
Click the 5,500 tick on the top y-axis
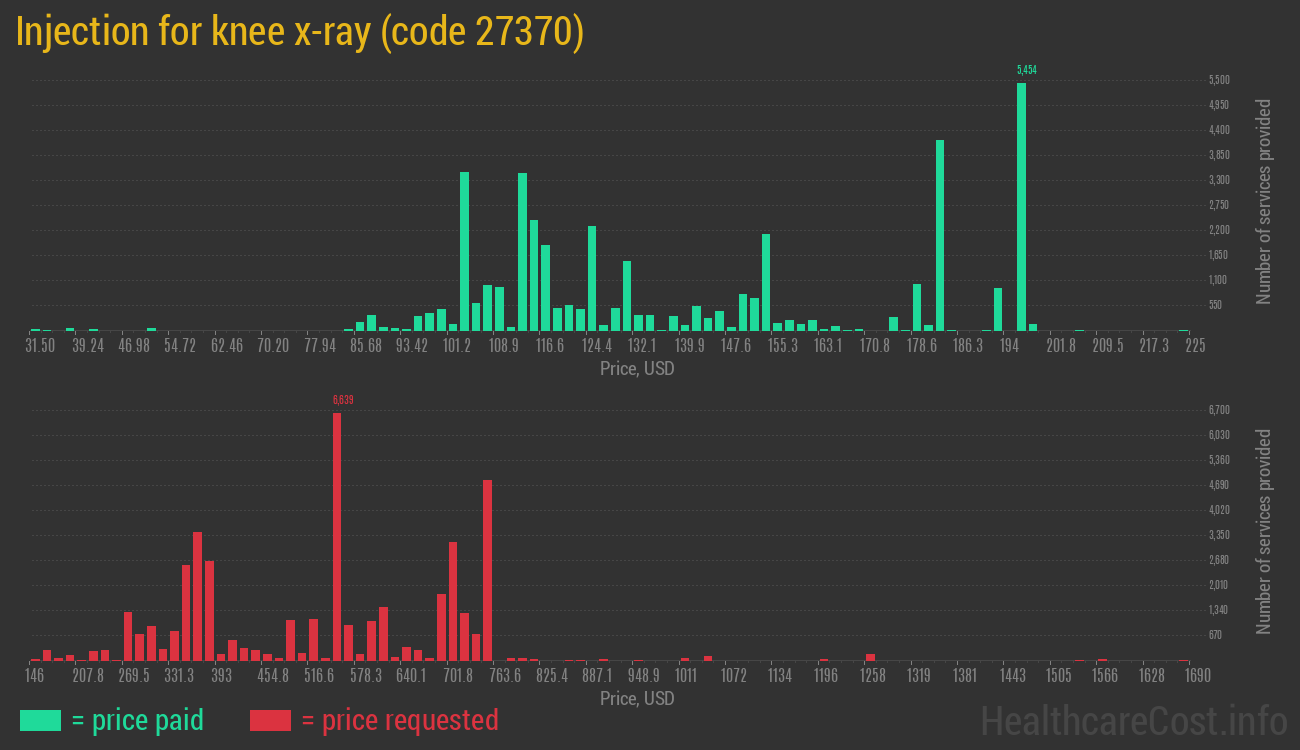click(x=1219, y=80)
